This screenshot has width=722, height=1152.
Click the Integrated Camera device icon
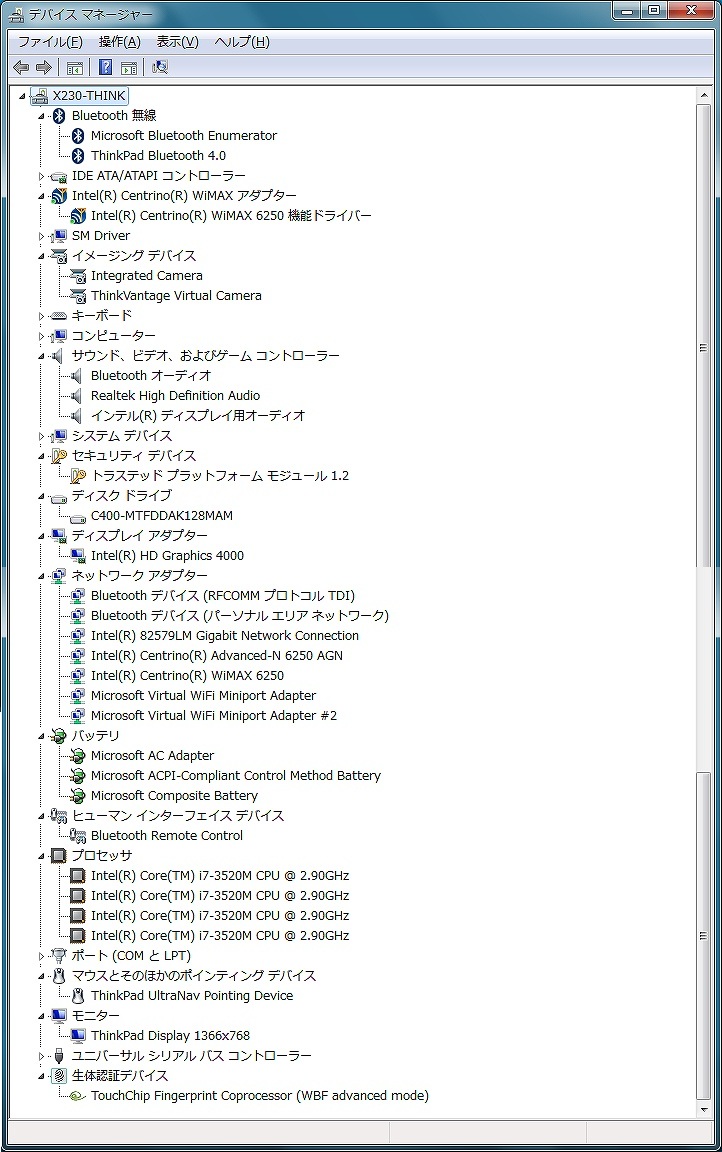click(x=78, y=276)
